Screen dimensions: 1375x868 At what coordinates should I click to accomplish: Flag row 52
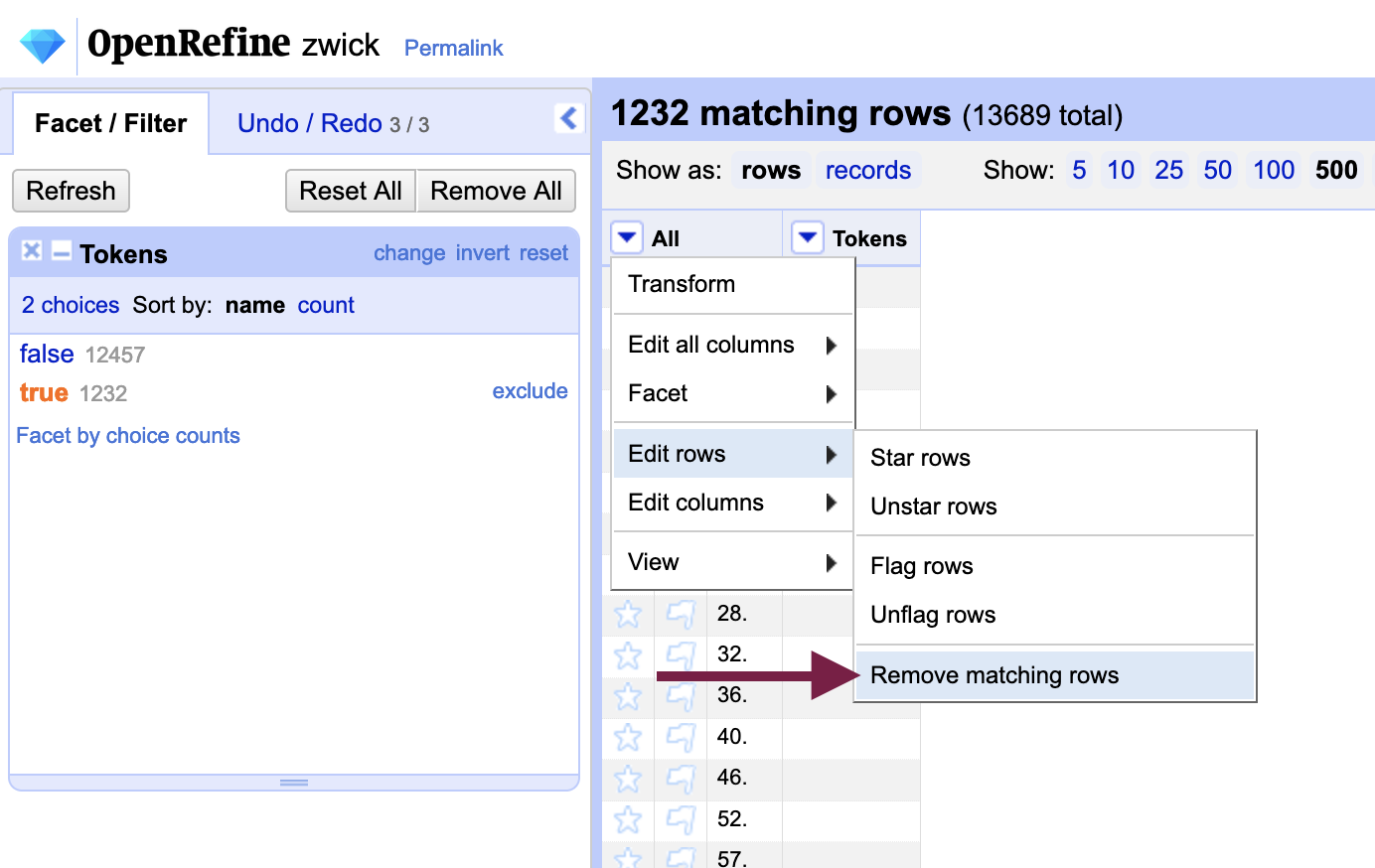pos(681,819)
